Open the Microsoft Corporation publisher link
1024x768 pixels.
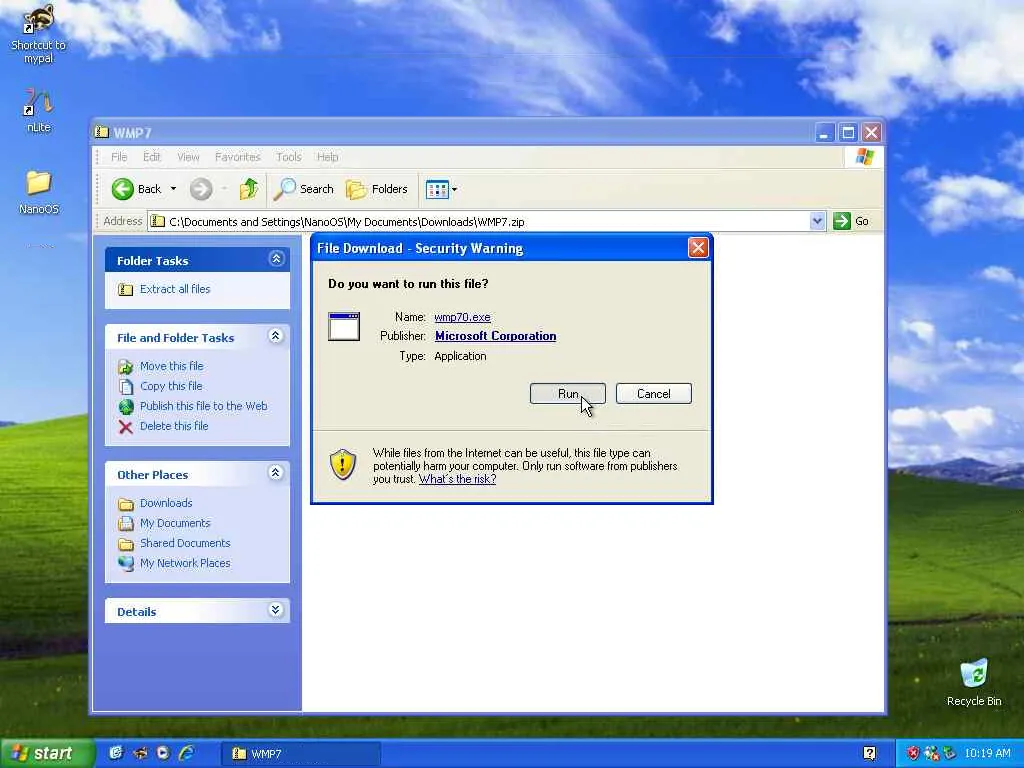pyautogui.click(x=496, y=336)
